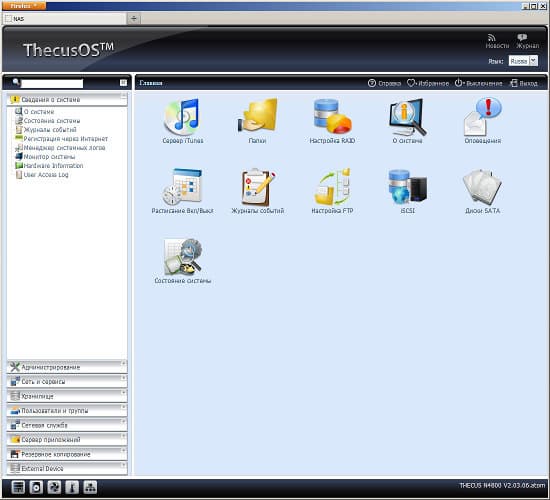Image resolution: width=550 pixels, height=500 pixels.
Task: Open the Firefox menu button
Action: pos(24,6)
